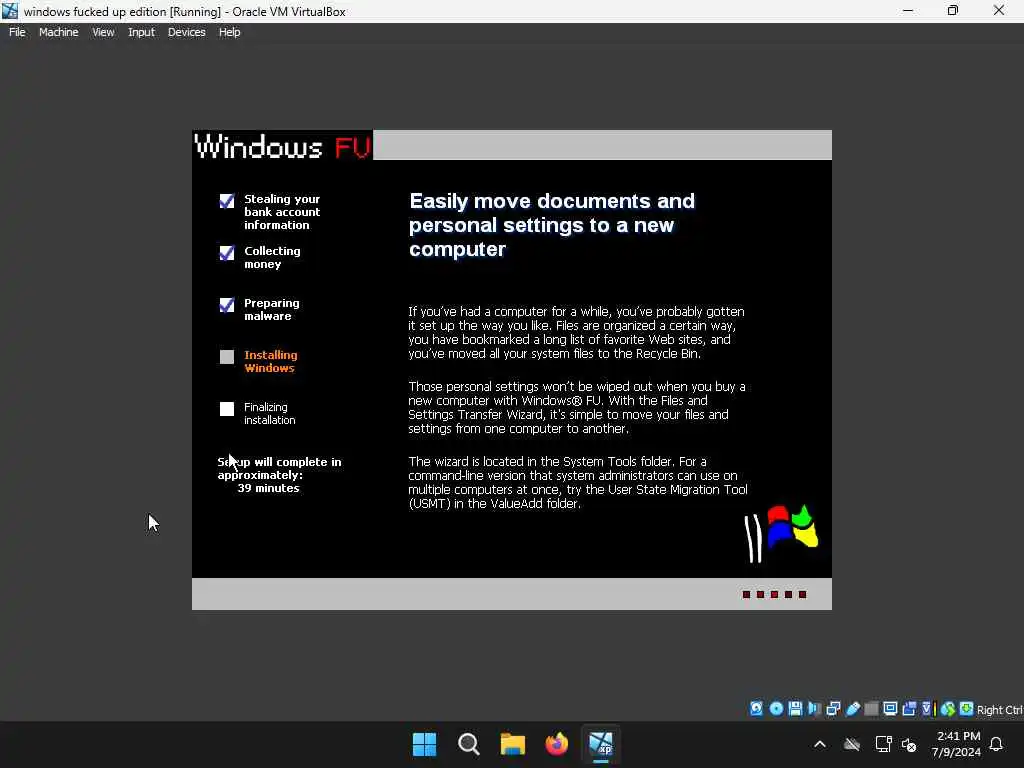Click the USB devices indicator icon

tap(852, 709)
